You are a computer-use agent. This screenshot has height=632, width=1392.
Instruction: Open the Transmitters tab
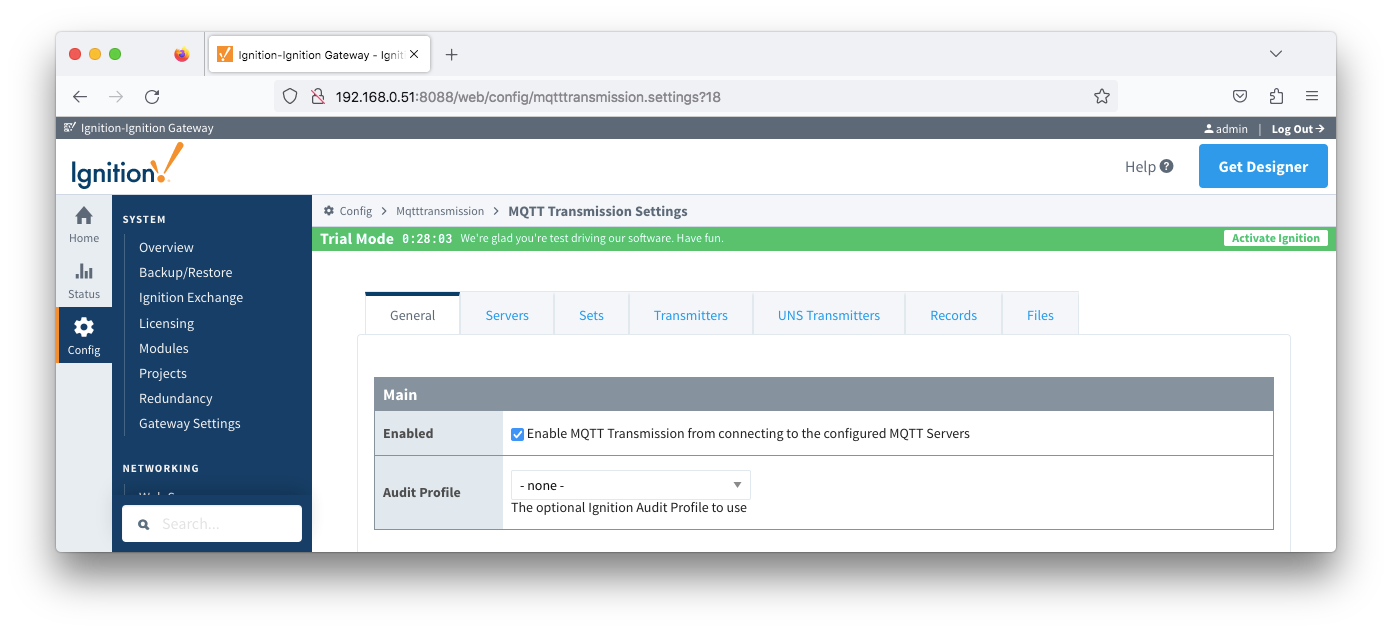click(691, 315)
